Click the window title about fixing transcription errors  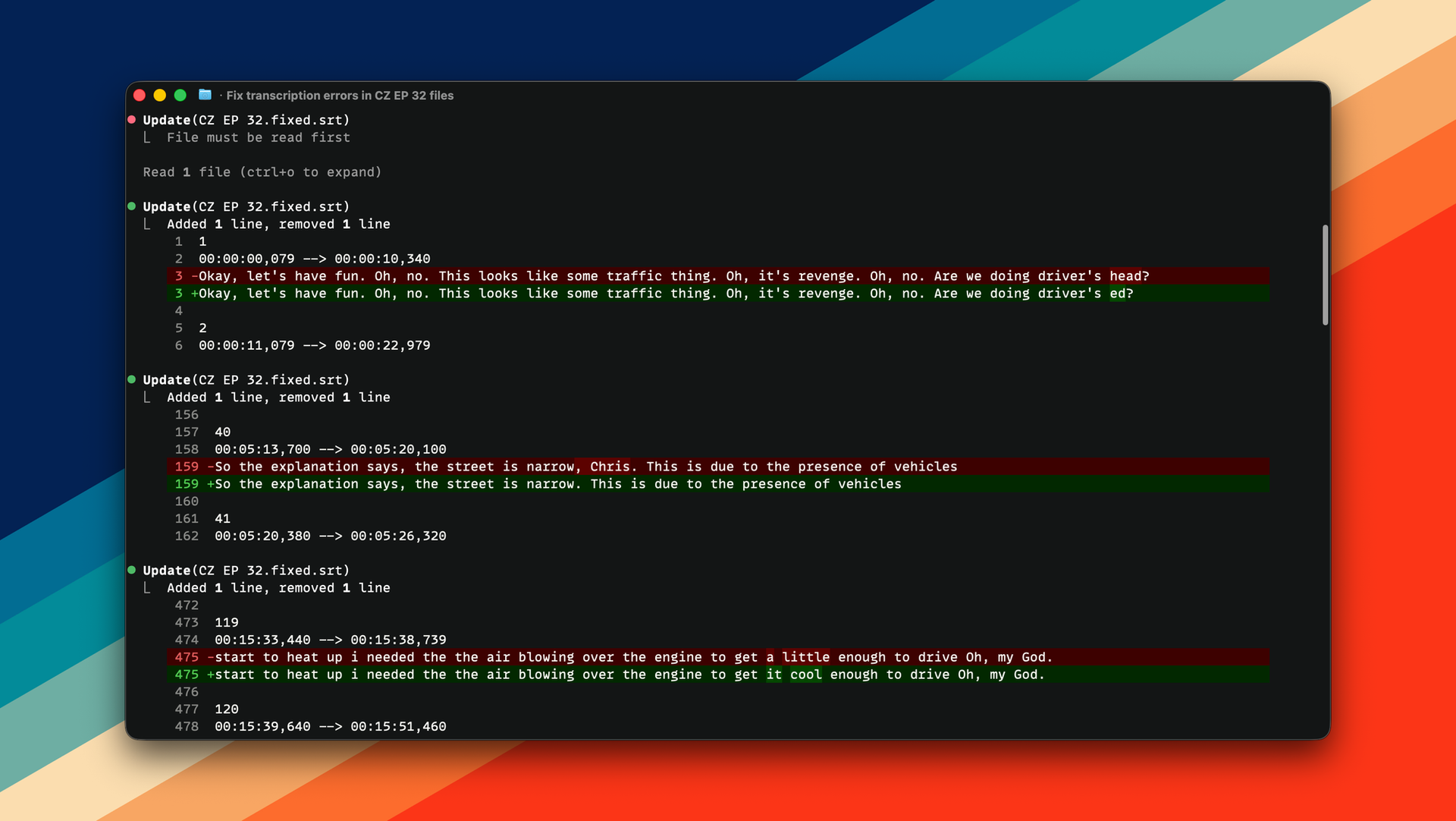tap(340, 96)
